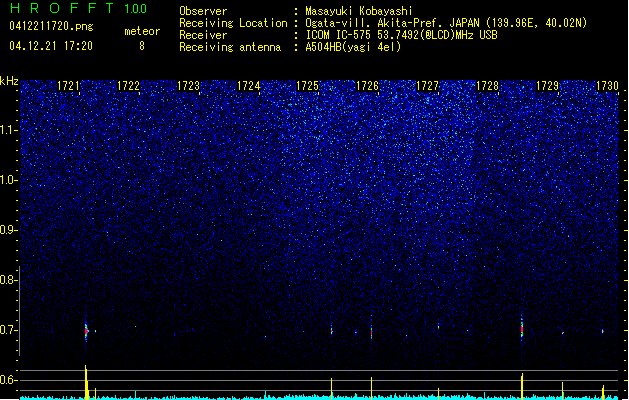The height and width of the screenshot is (400, 629).
Task: Click the 1.0 kHz frequency label
Action: pyautogui.click(x=9, y=180)
